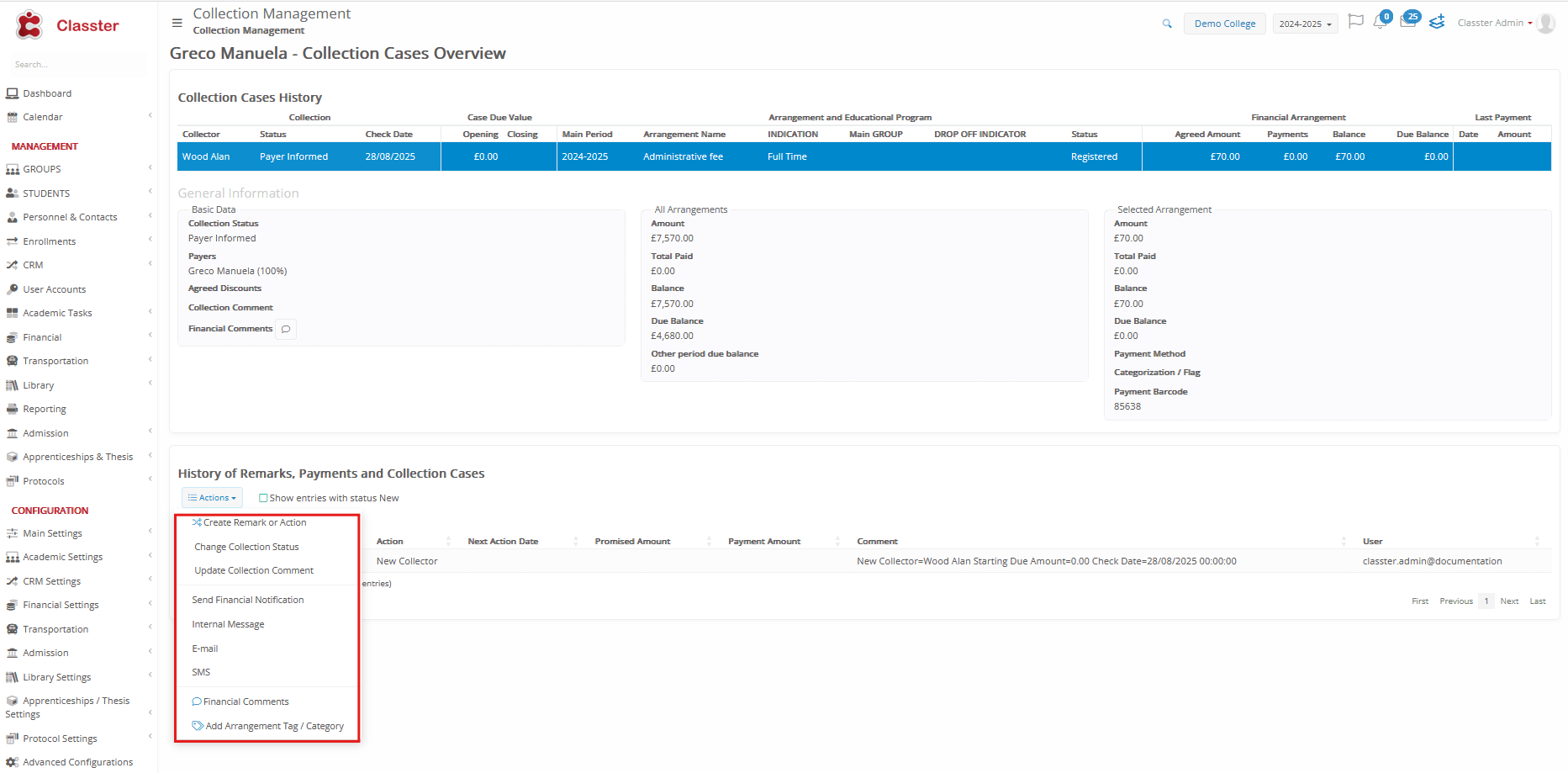Screen dimensions: 1568x773
Task: Open the flag icon in top bar
Action: point(1355,22)
